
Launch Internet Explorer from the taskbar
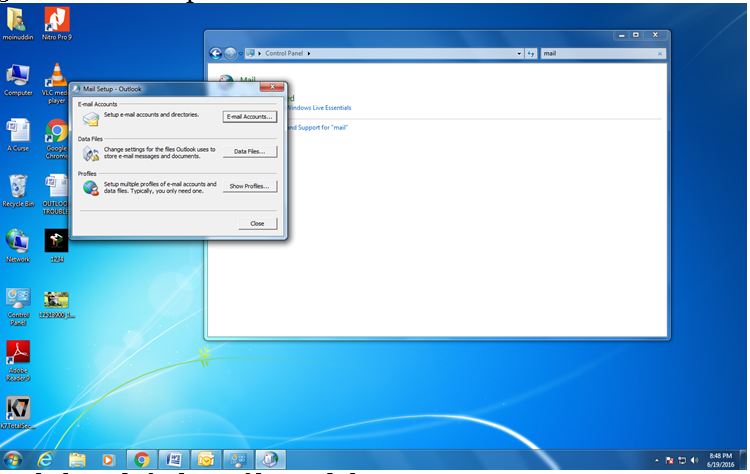click(45, 460)
